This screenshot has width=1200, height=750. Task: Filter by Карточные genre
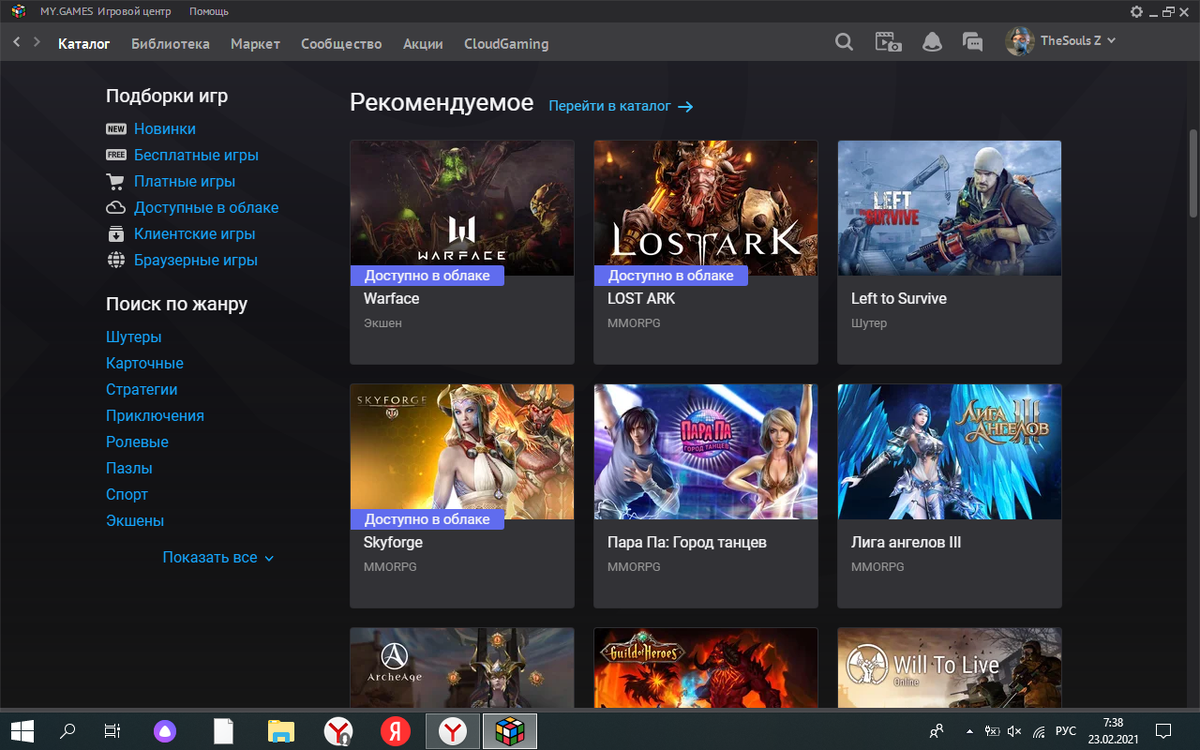pyautogui.click(x=145, y=363)
